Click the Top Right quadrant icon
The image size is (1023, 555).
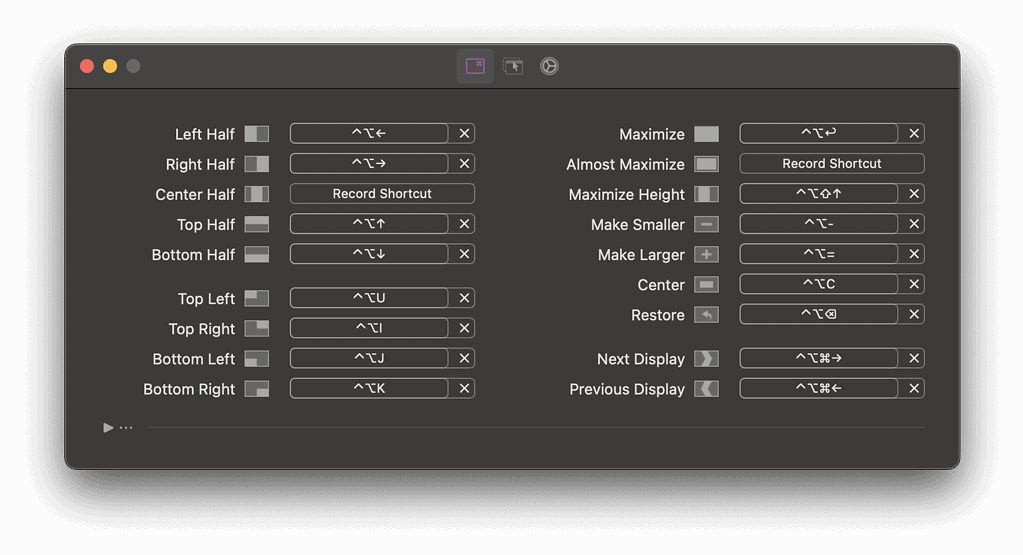click(257, 329)
